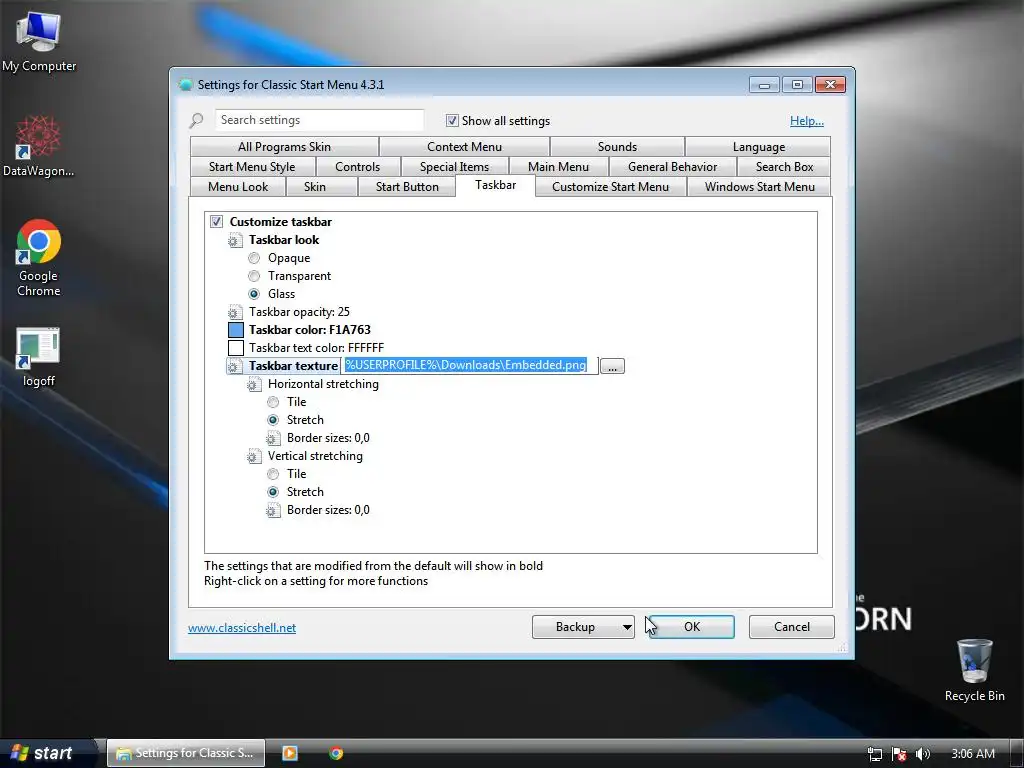Image resolution: width=1024 pixels, height=768 pixels.
Task: Switch to the Start Menu Style tab
Action: [x=252, y=167]
